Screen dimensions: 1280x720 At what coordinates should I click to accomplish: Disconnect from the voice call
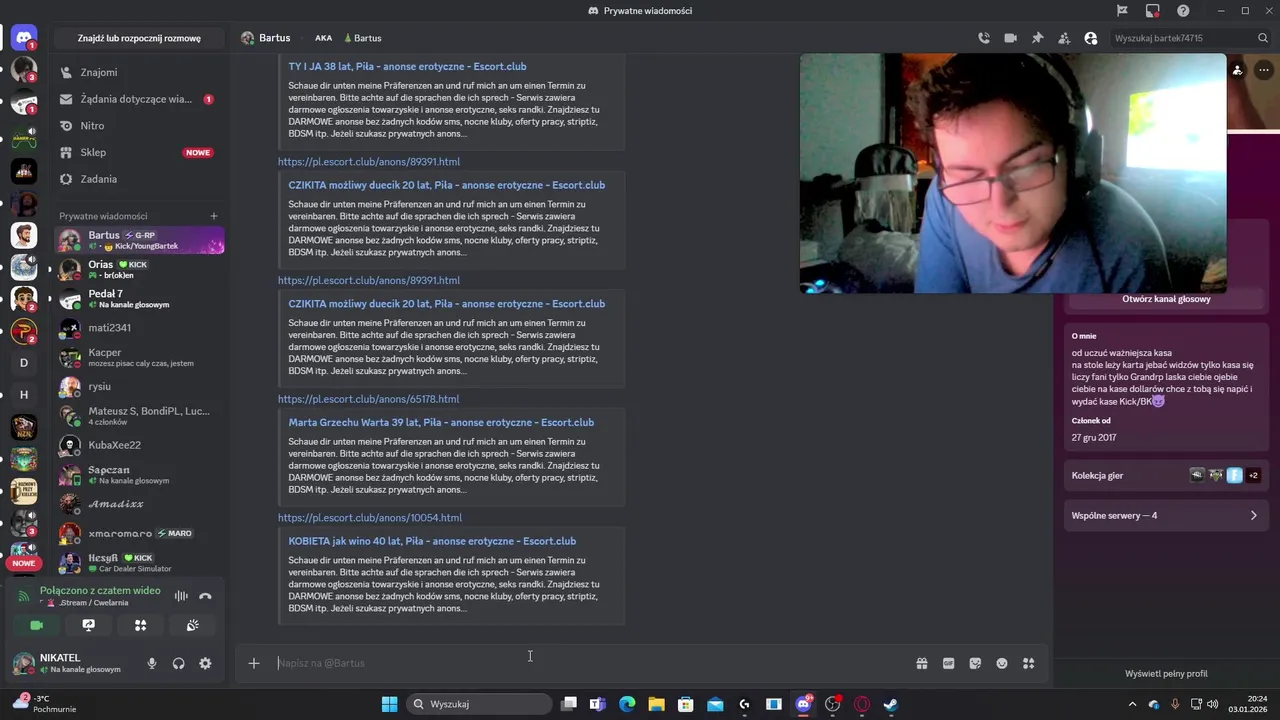pos(205,596)
